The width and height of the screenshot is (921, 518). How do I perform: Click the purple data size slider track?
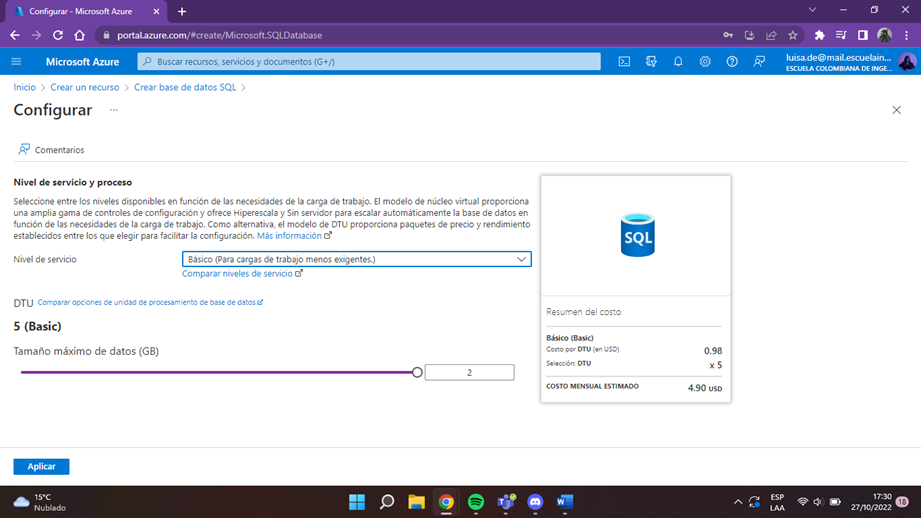216,372
